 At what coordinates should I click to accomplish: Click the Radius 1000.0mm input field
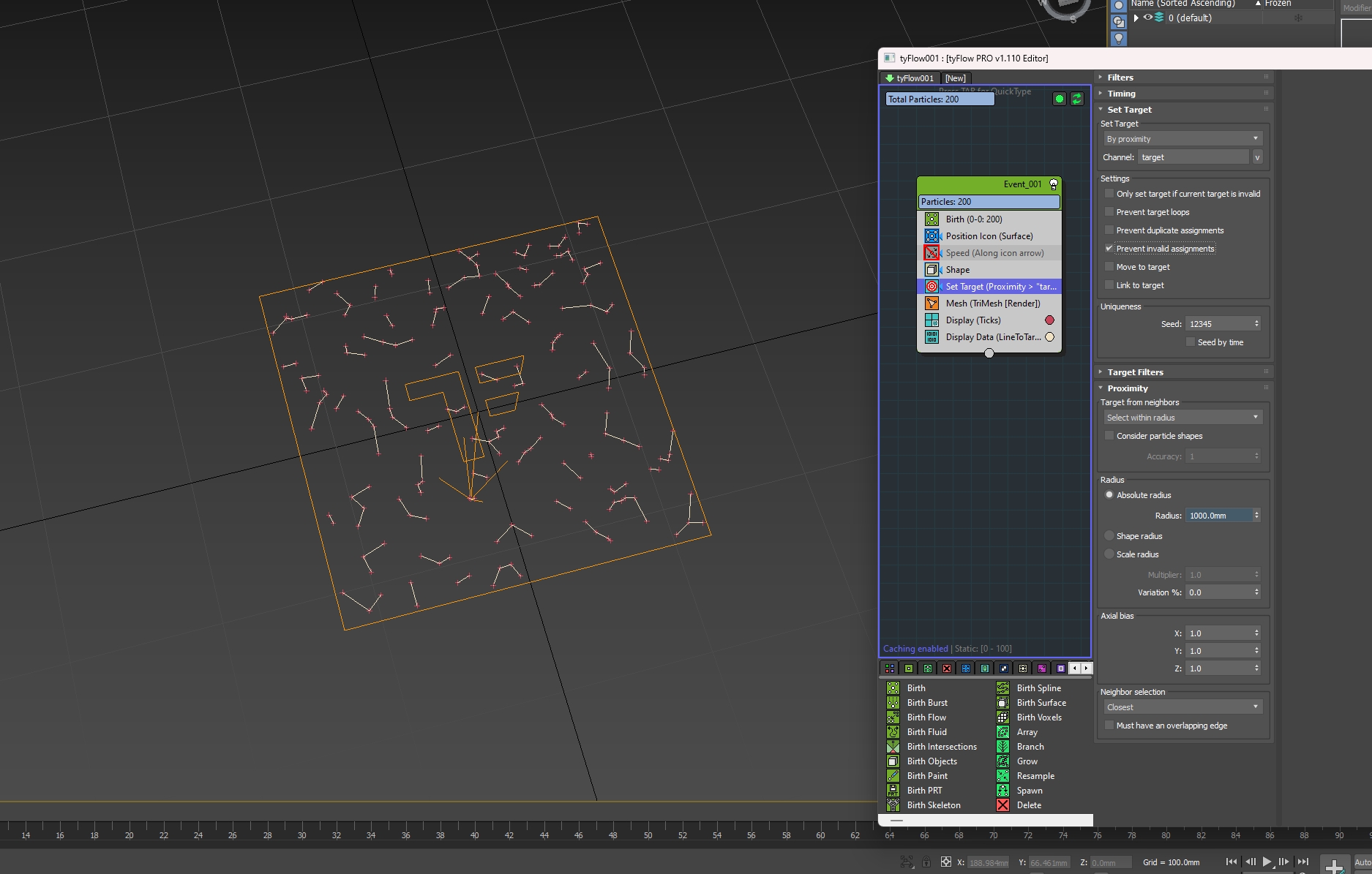coord(1218,516)
